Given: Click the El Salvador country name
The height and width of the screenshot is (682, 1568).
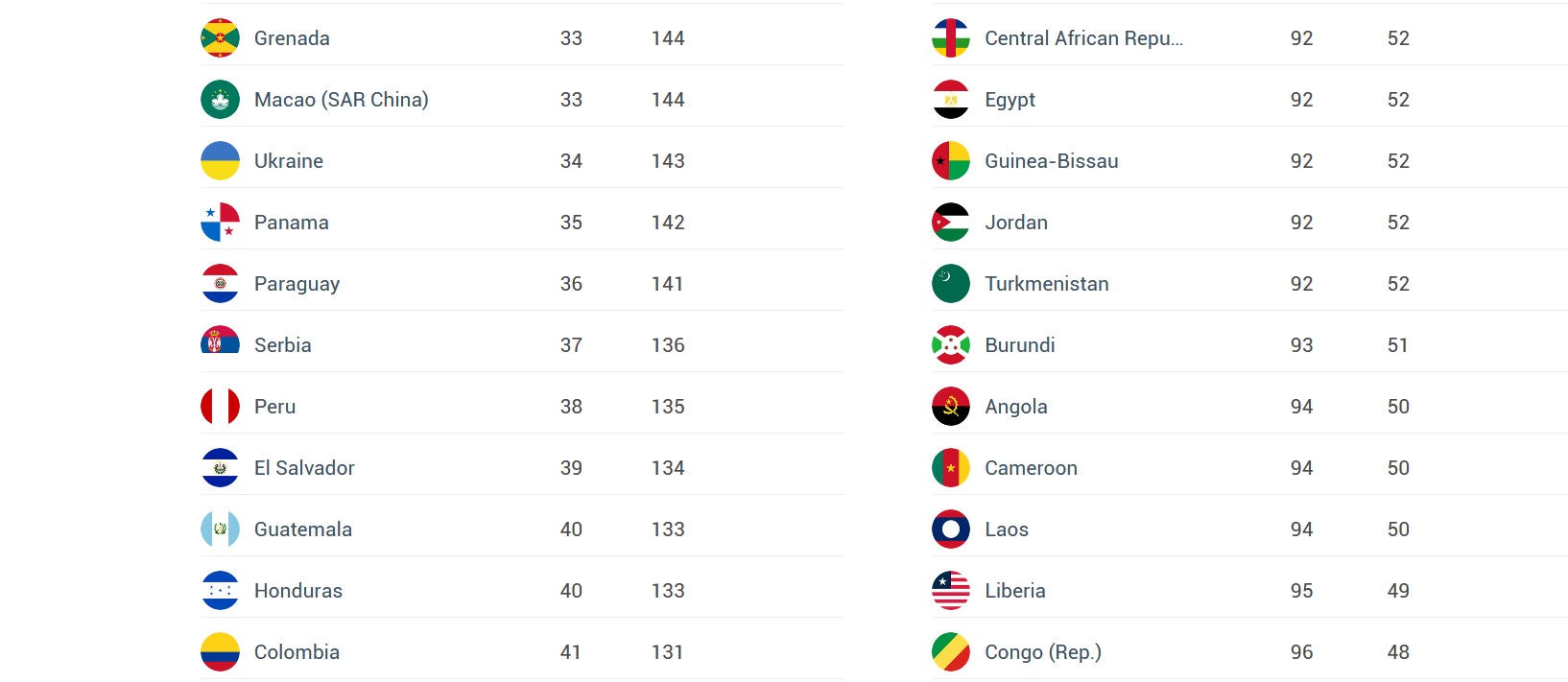Looking at the screenshot, I should click(x=304, y=468).
